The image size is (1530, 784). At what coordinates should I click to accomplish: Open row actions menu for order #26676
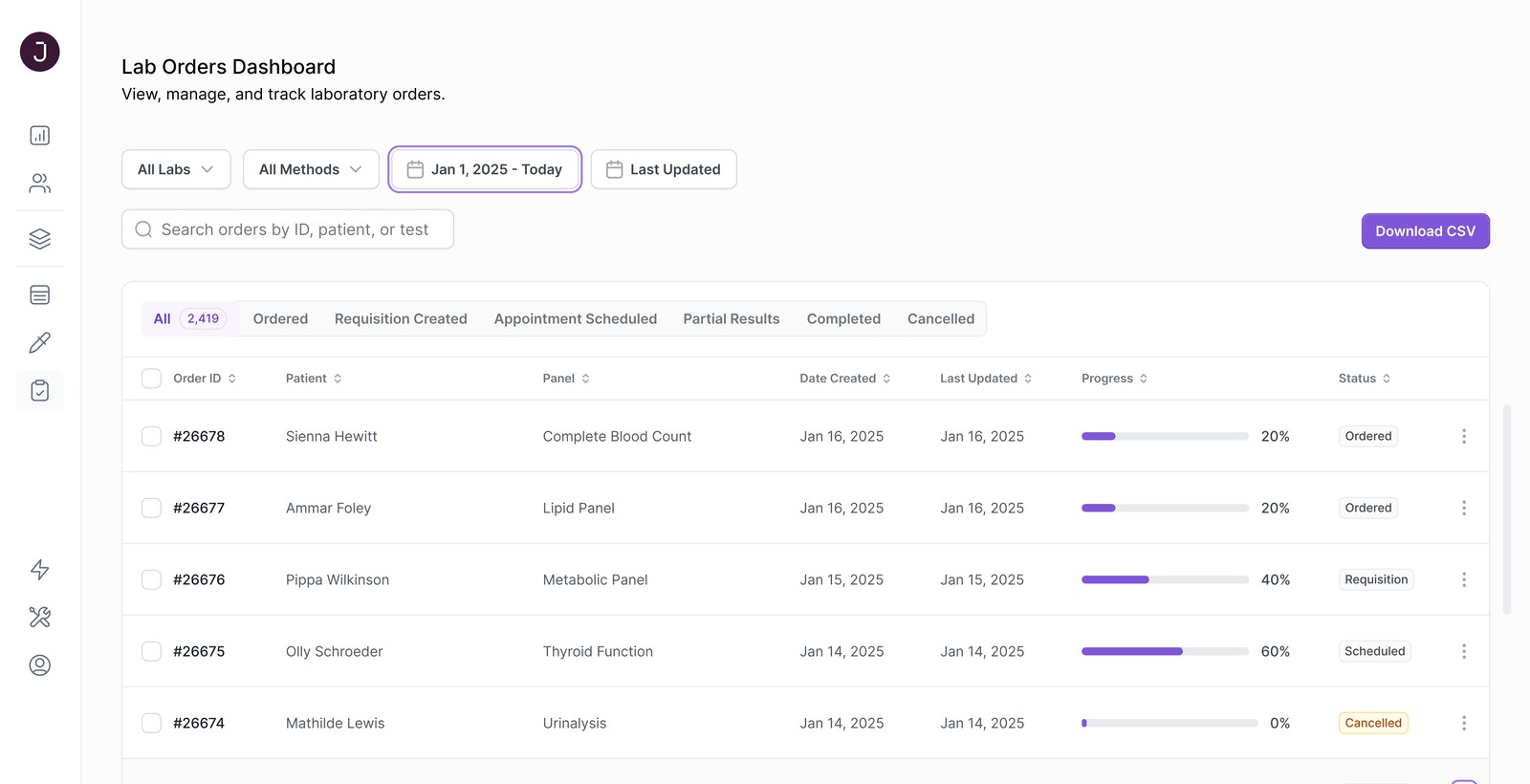(x=1464, y=579)
